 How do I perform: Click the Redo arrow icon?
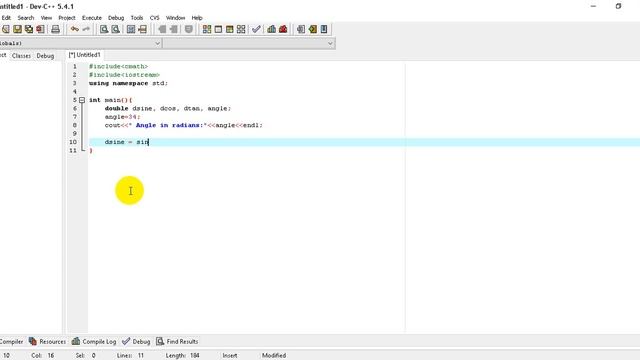86,29
